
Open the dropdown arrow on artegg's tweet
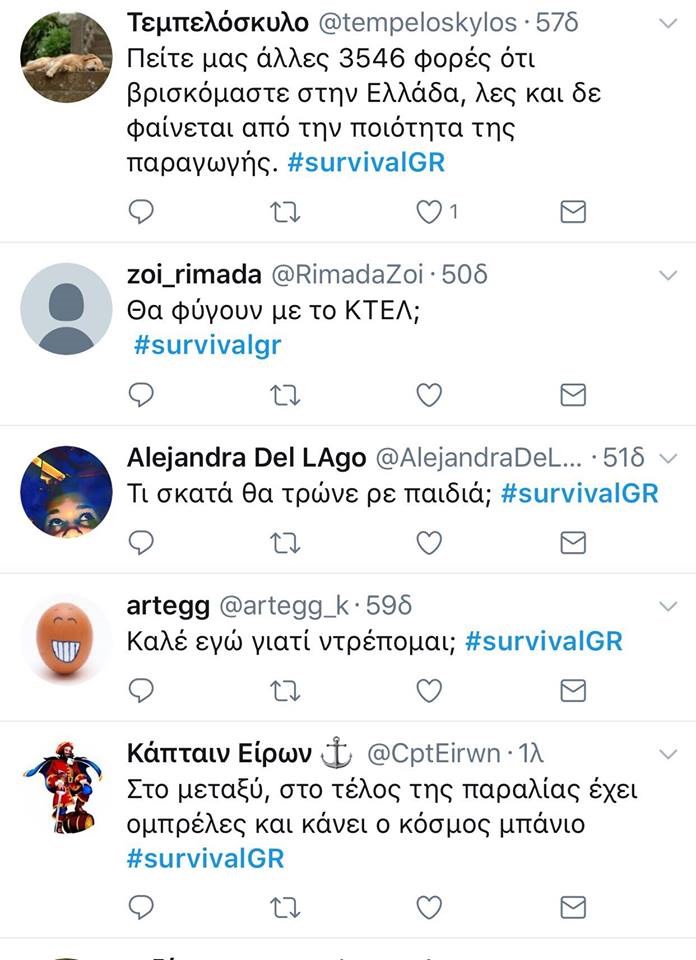point(668,607)
